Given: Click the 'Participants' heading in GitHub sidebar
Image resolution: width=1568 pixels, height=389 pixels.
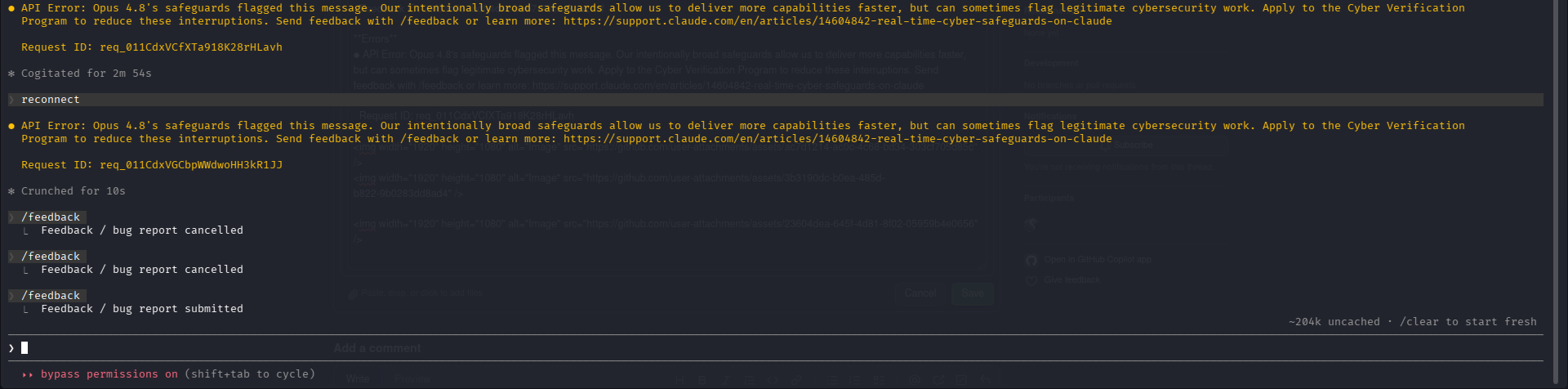Looking at the screenshot, I should coord(1049,199).
